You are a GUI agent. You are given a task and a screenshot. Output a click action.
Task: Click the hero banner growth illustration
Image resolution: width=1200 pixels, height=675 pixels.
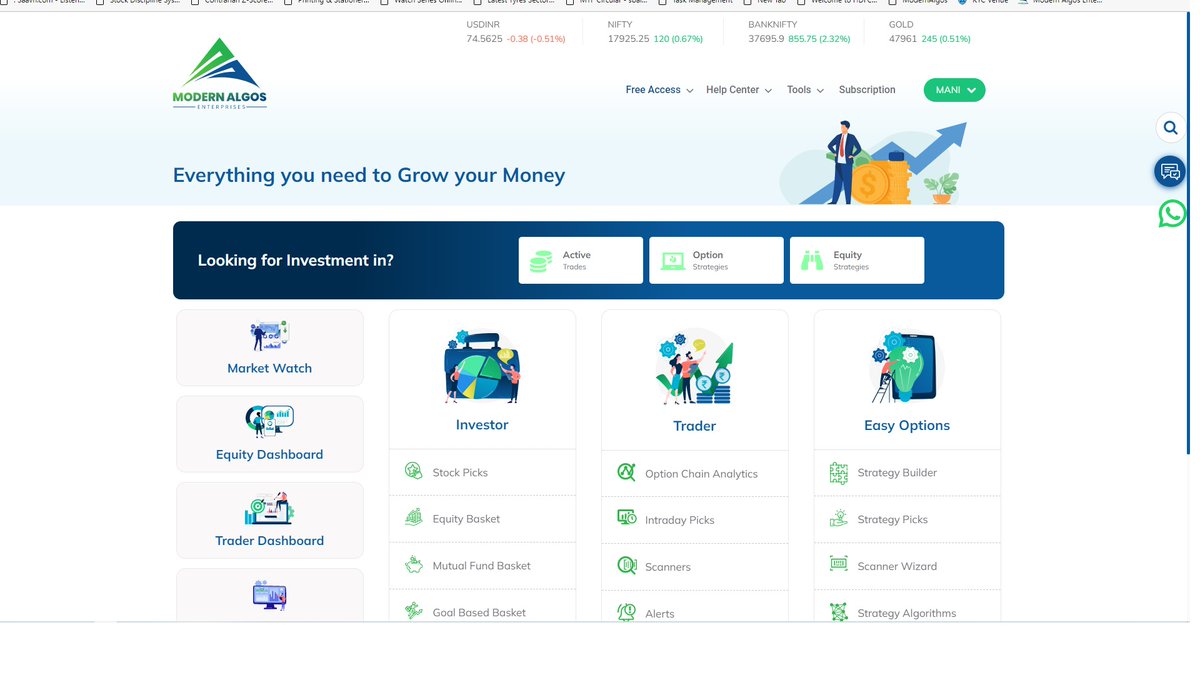click(874, 163)
